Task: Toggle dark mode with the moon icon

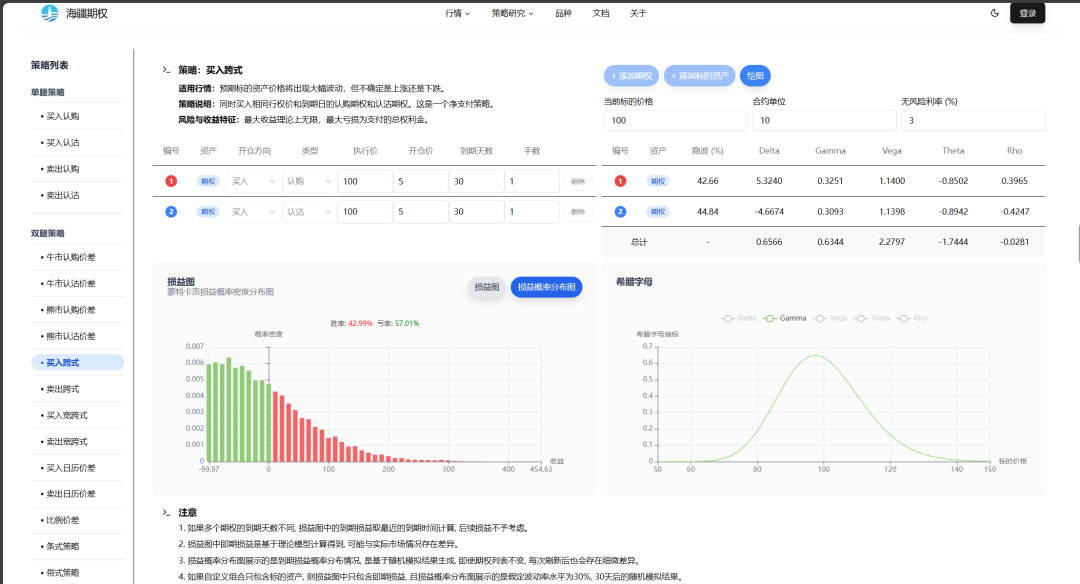Action: 994,13
